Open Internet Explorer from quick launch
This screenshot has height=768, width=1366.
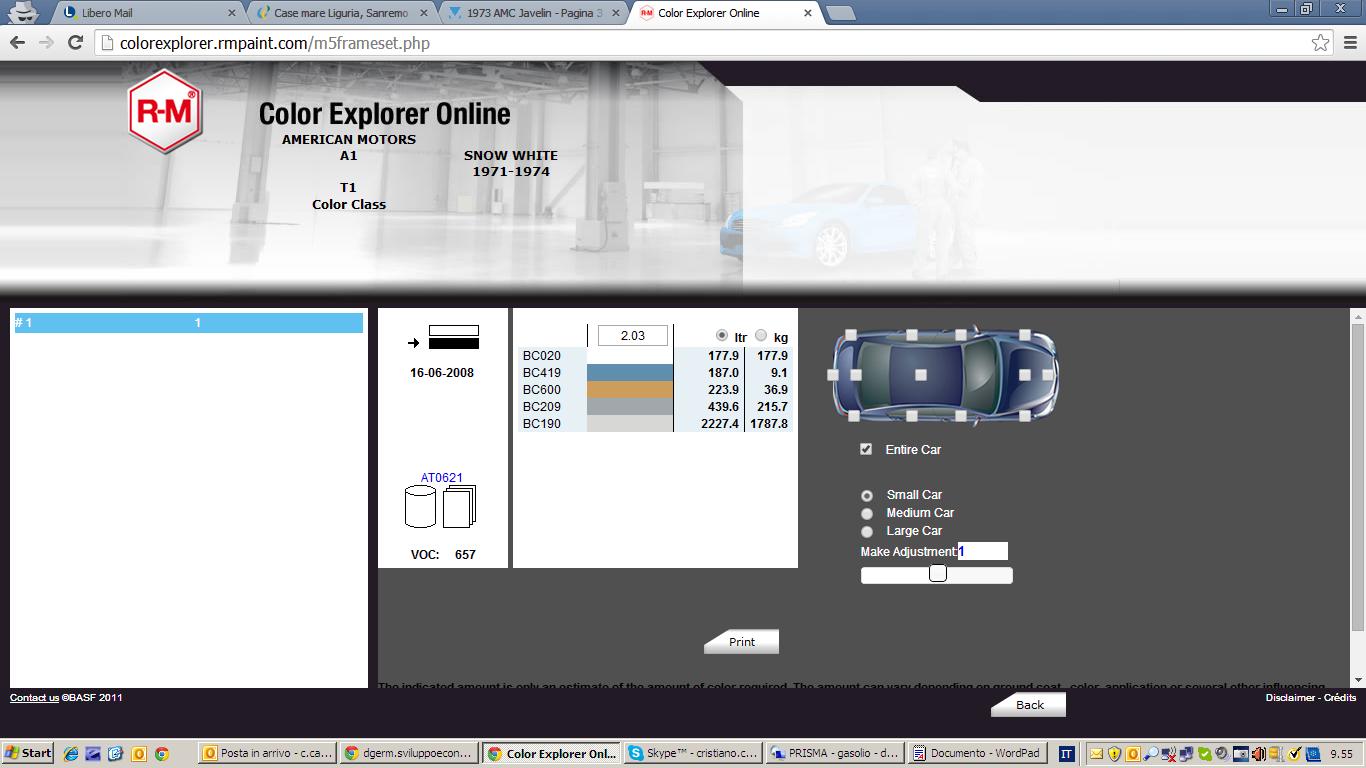(x=70, y=754)
